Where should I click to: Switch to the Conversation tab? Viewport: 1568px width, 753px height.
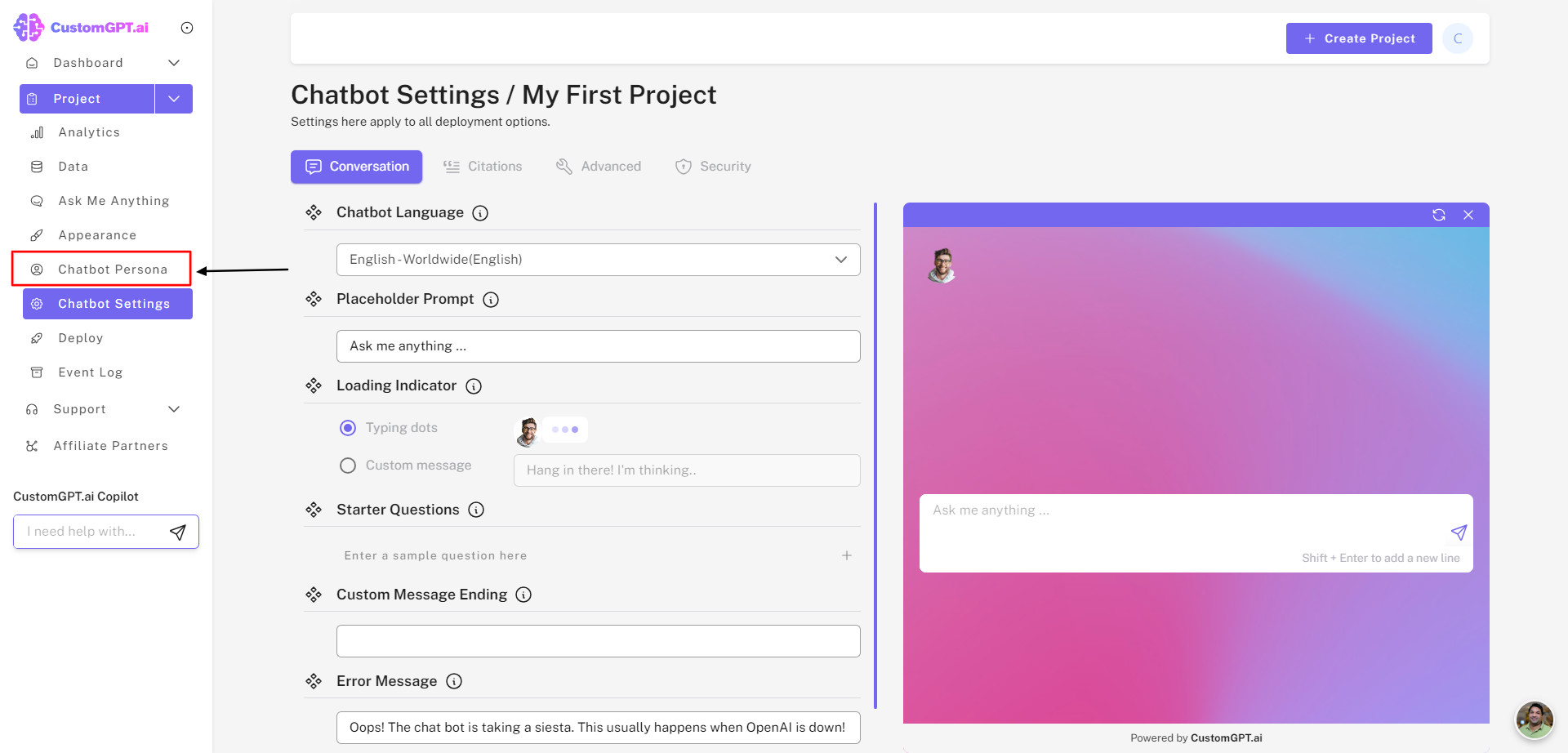(x=357, y=167)
